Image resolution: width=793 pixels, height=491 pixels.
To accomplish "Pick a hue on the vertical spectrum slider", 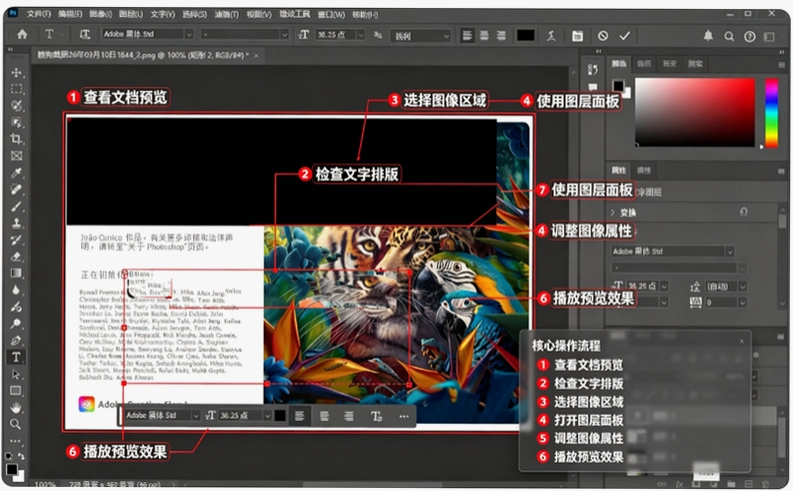I will coord(771,112).
